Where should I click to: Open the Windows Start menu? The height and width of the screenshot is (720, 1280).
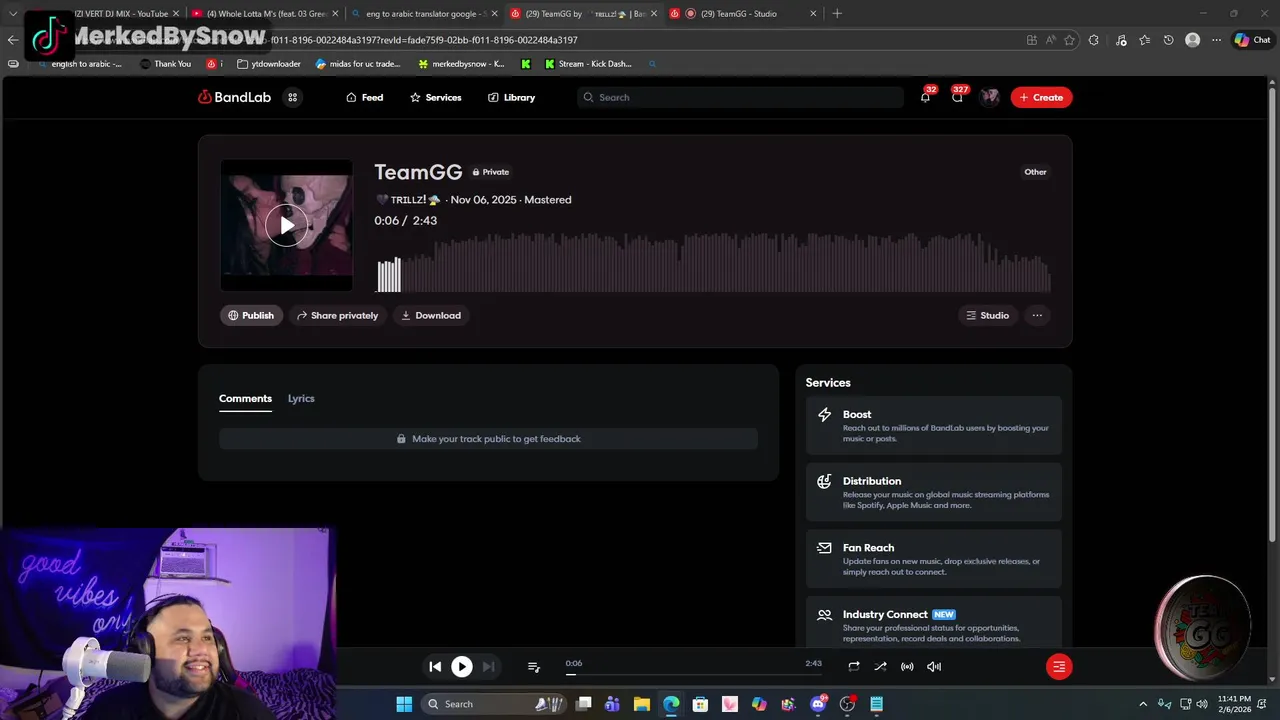[404, 704]
